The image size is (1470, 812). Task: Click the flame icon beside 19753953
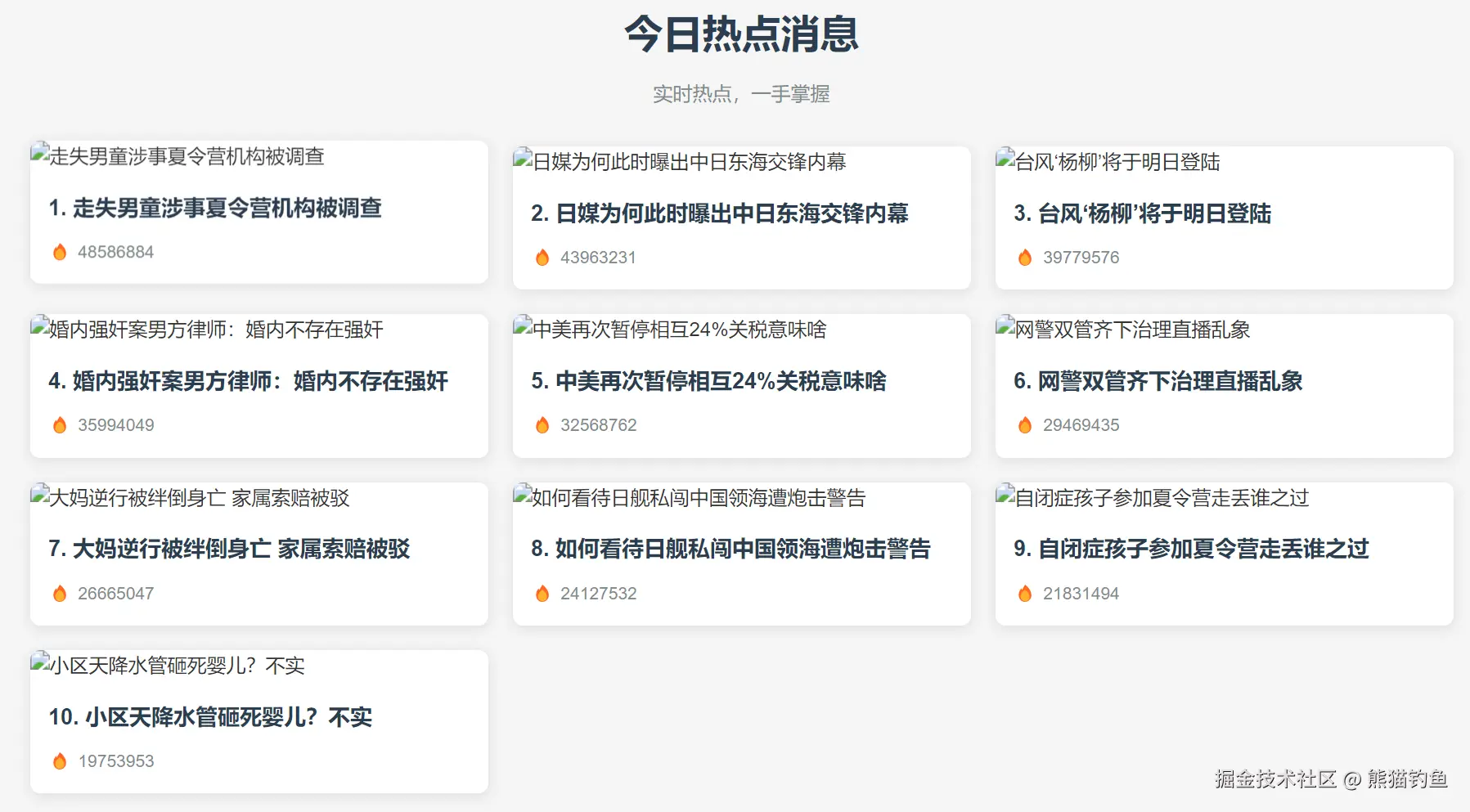(60, 761)
